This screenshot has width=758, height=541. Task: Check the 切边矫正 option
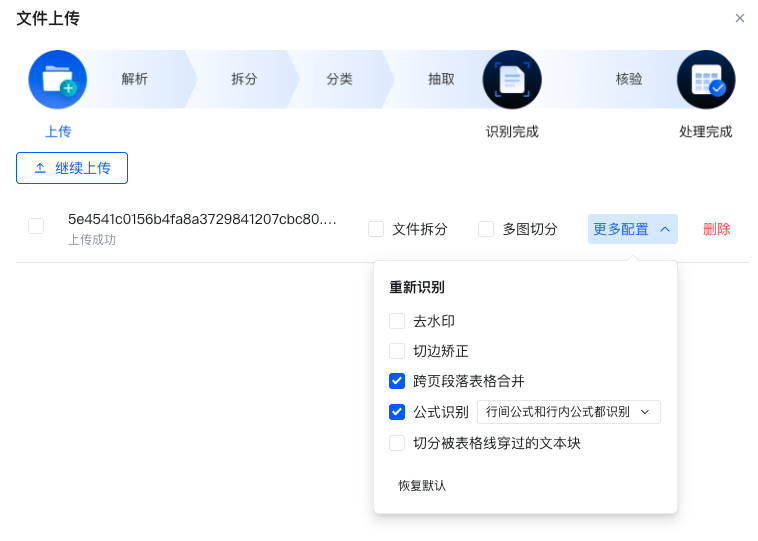(397, 351)
